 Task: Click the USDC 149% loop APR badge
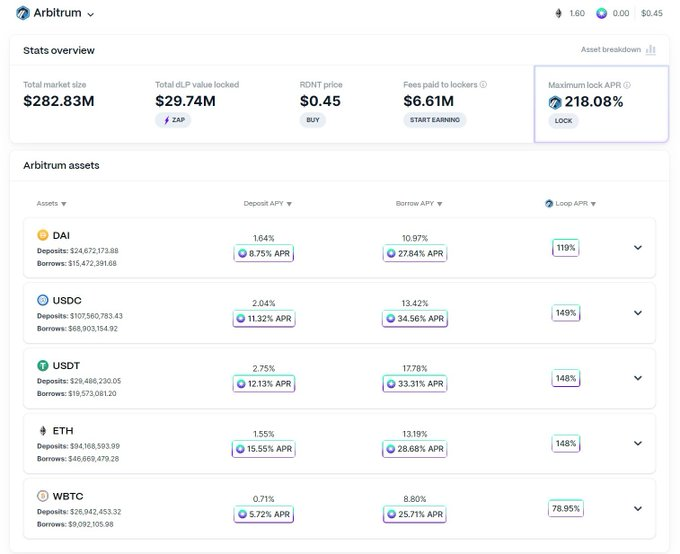(566, 313)
